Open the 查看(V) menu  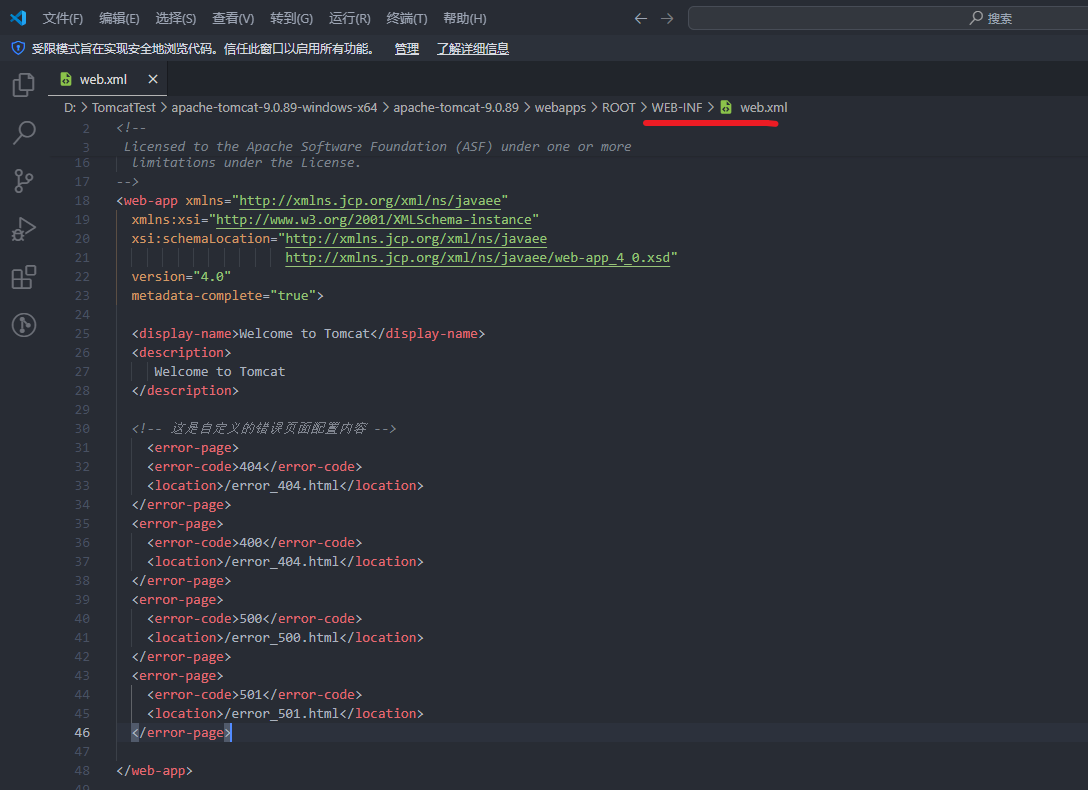233,19
